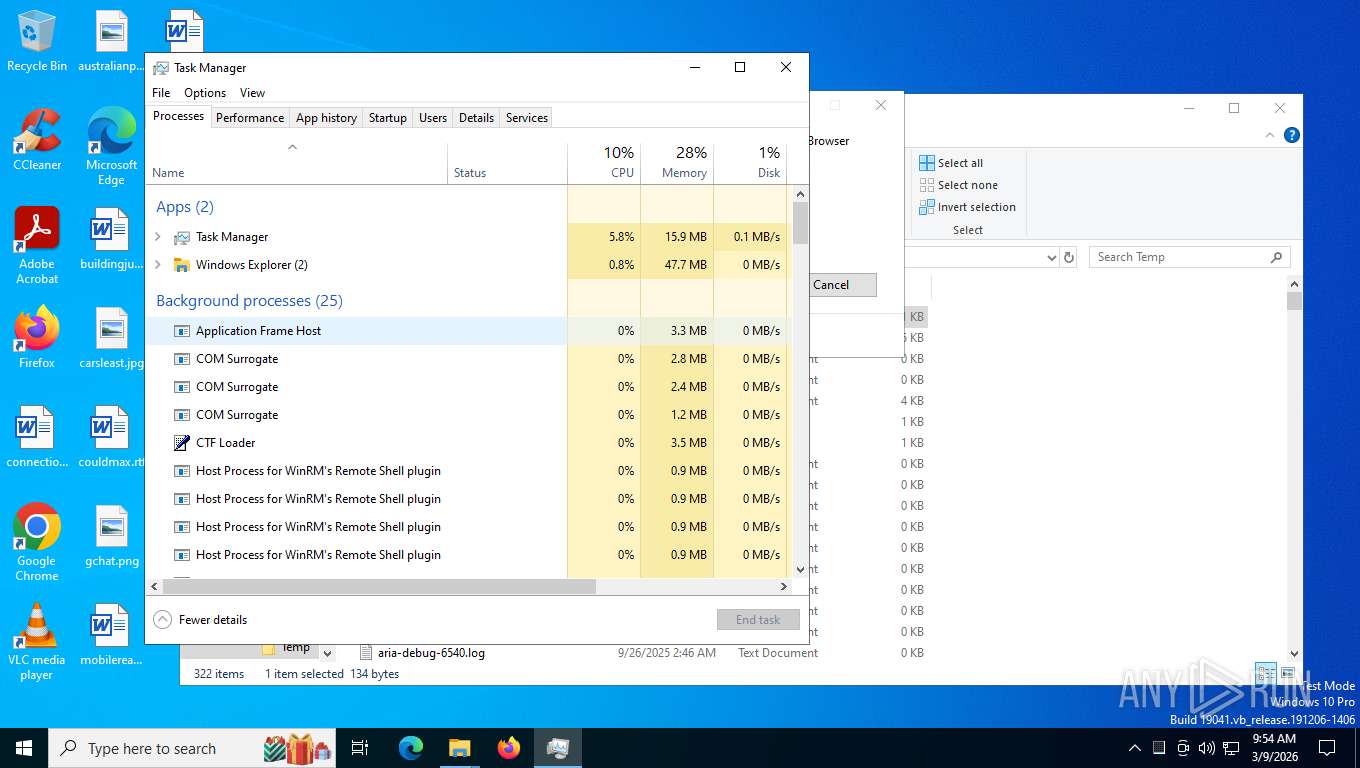1360x768 pixels.
Task: Switch to the Startup tab
Action: pyautogui.click(x=388, y=118)
